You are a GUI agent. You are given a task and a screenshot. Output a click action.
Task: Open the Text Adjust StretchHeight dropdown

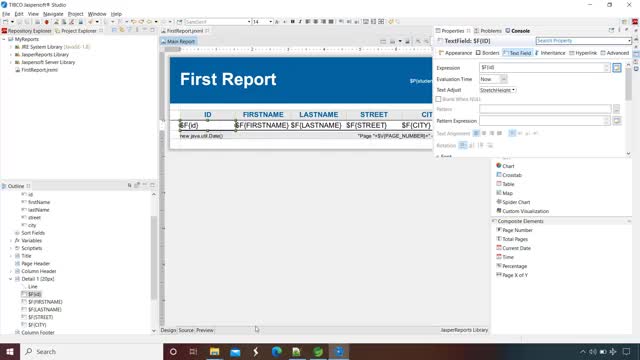click(498, 90)
